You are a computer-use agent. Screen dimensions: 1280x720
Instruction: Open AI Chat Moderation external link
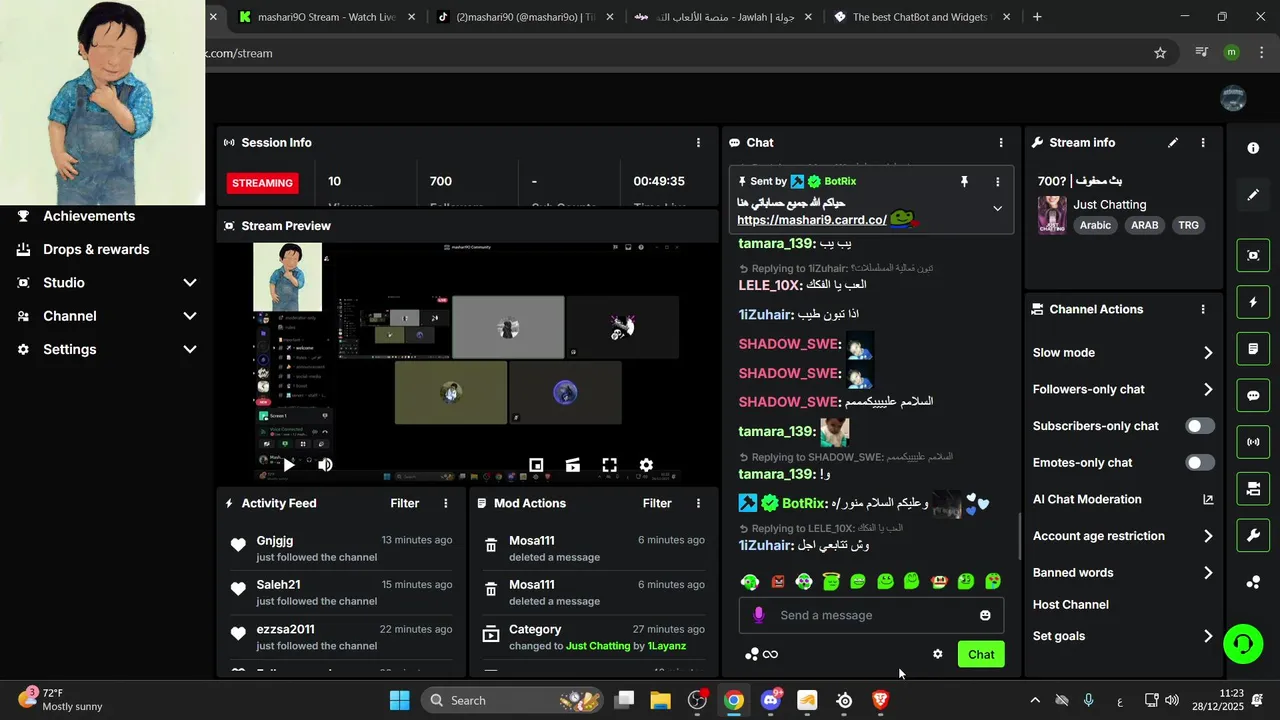(1208, 500)
